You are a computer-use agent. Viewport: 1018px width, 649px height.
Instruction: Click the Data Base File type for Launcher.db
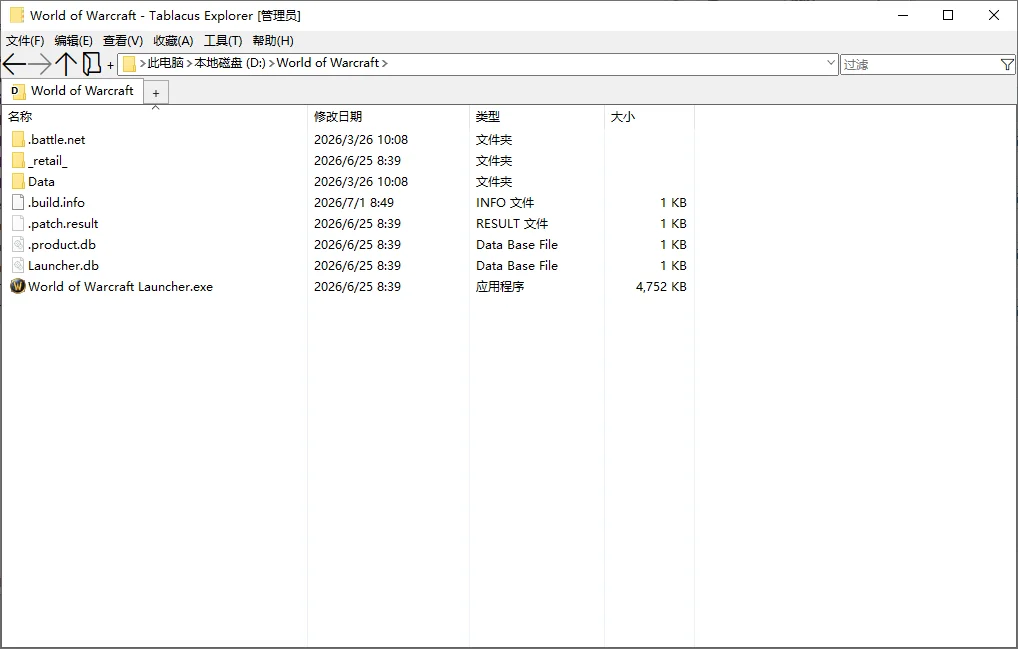tap(517, 265)
